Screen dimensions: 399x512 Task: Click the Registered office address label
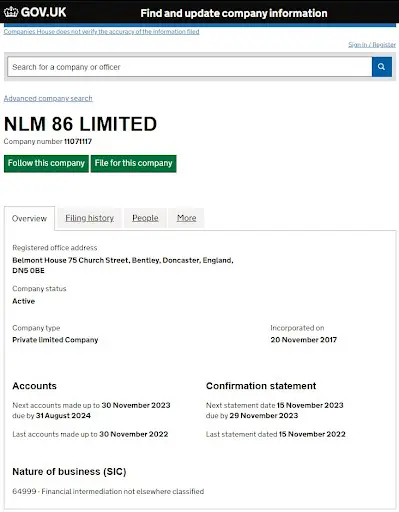coord(55,248)
